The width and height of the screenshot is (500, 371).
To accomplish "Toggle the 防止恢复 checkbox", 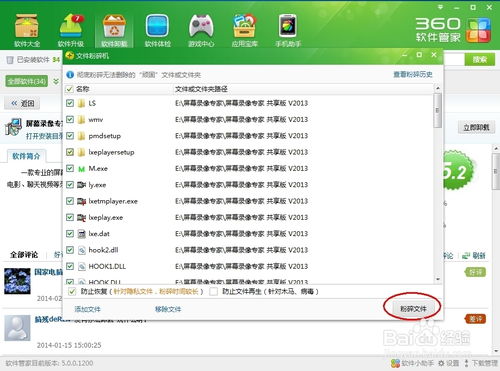I will point(72,292).
